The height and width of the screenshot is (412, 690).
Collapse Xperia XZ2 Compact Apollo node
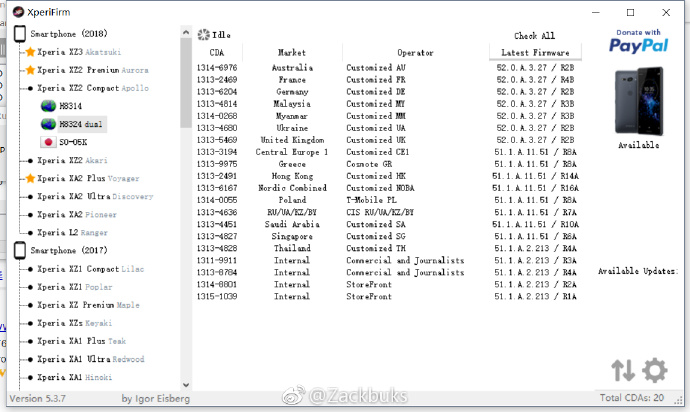(93, 88)
